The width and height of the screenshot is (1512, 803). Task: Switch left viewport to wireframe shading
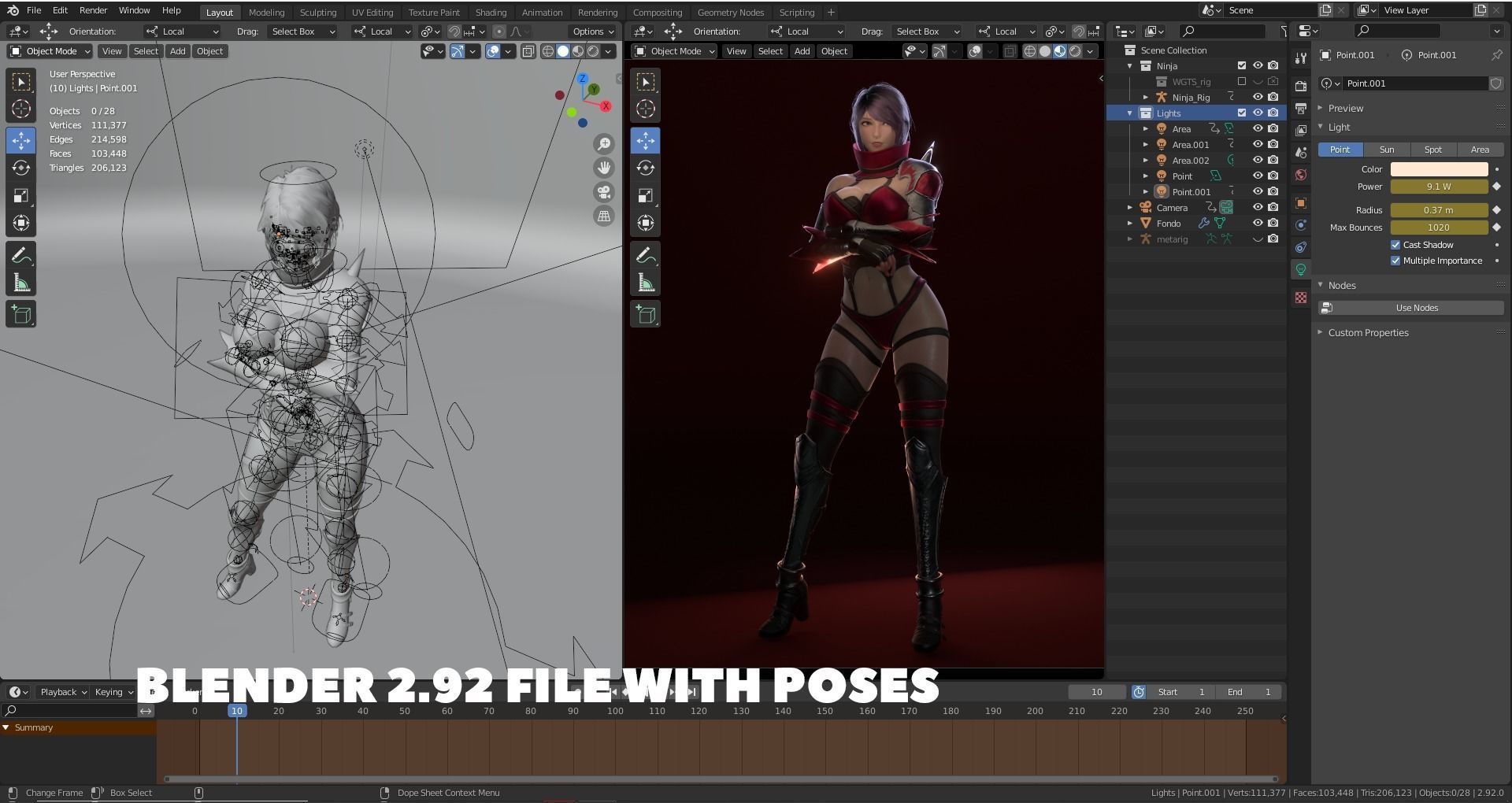548,51
